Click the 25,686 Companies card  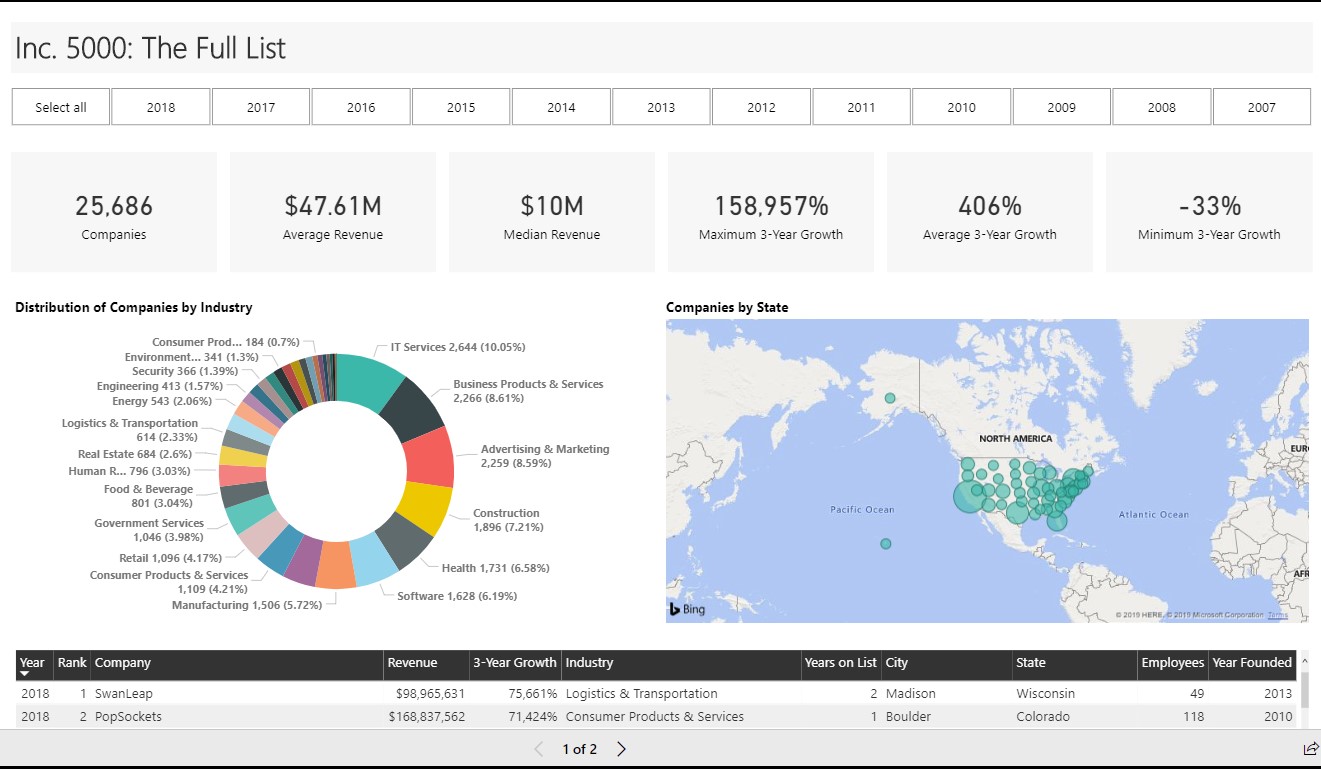[x=114, y=212]
